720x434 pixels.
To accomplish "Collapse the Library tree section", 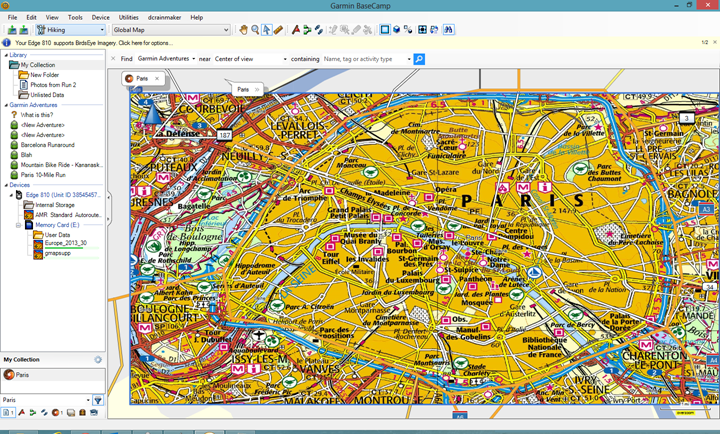I will click(x=6, y=55).
